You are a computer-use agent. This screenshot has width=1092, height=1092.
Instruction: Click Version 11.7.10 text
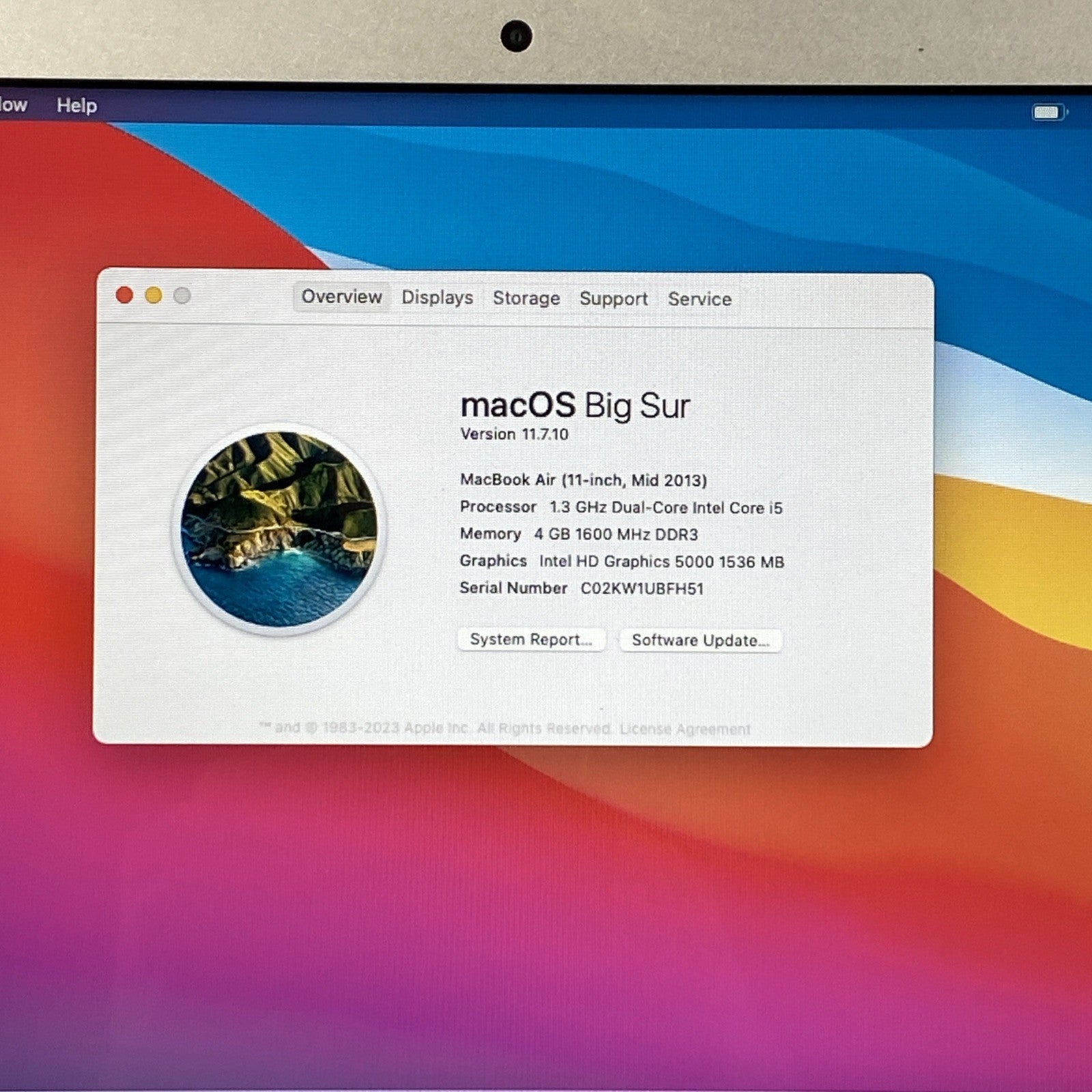(x=514, y=434)
